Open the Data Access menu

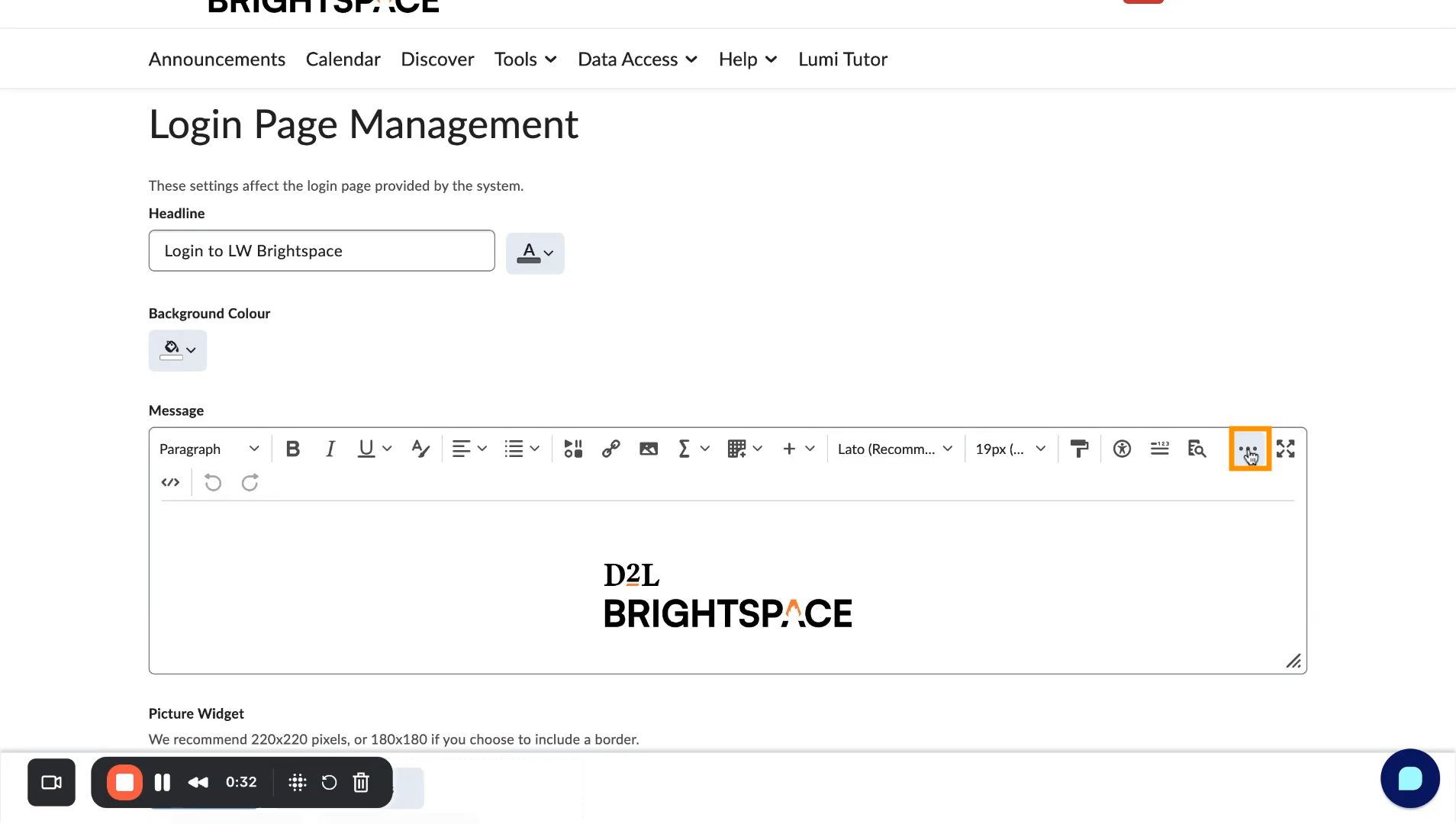tap(638, 60)
